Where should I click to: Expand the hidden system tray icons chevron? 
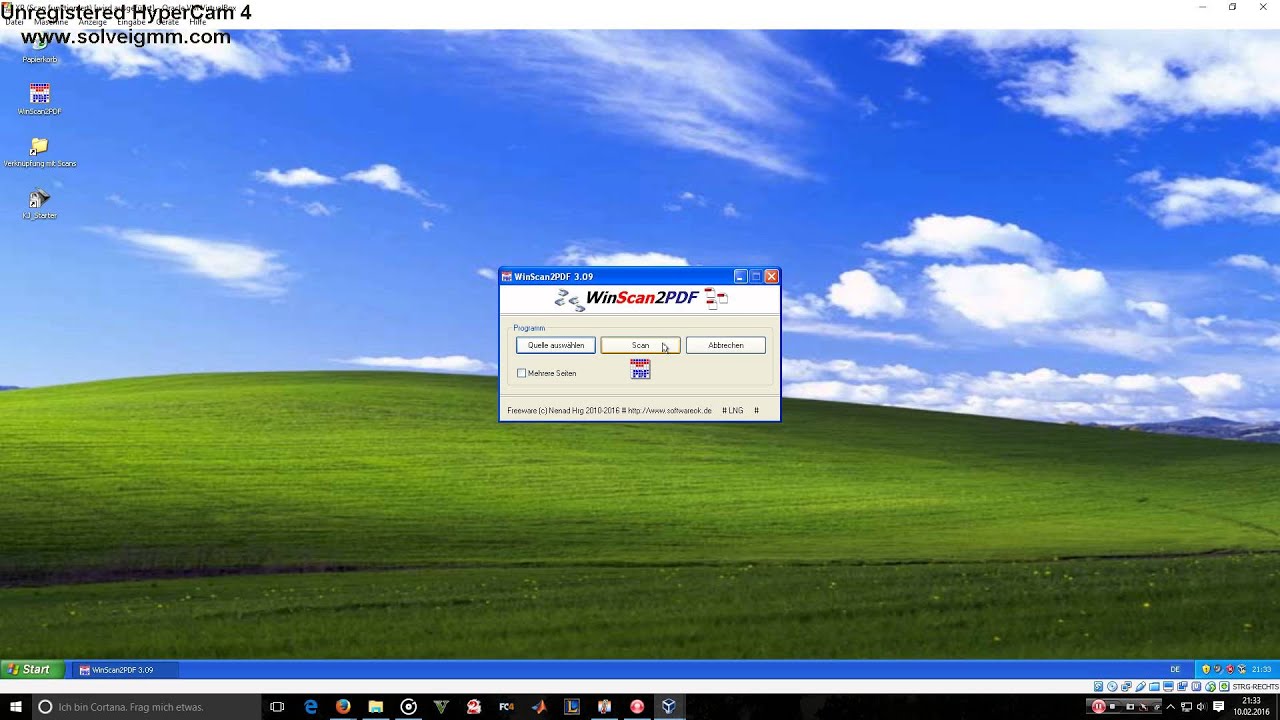pyautogui.click(x=1171, y=707)
